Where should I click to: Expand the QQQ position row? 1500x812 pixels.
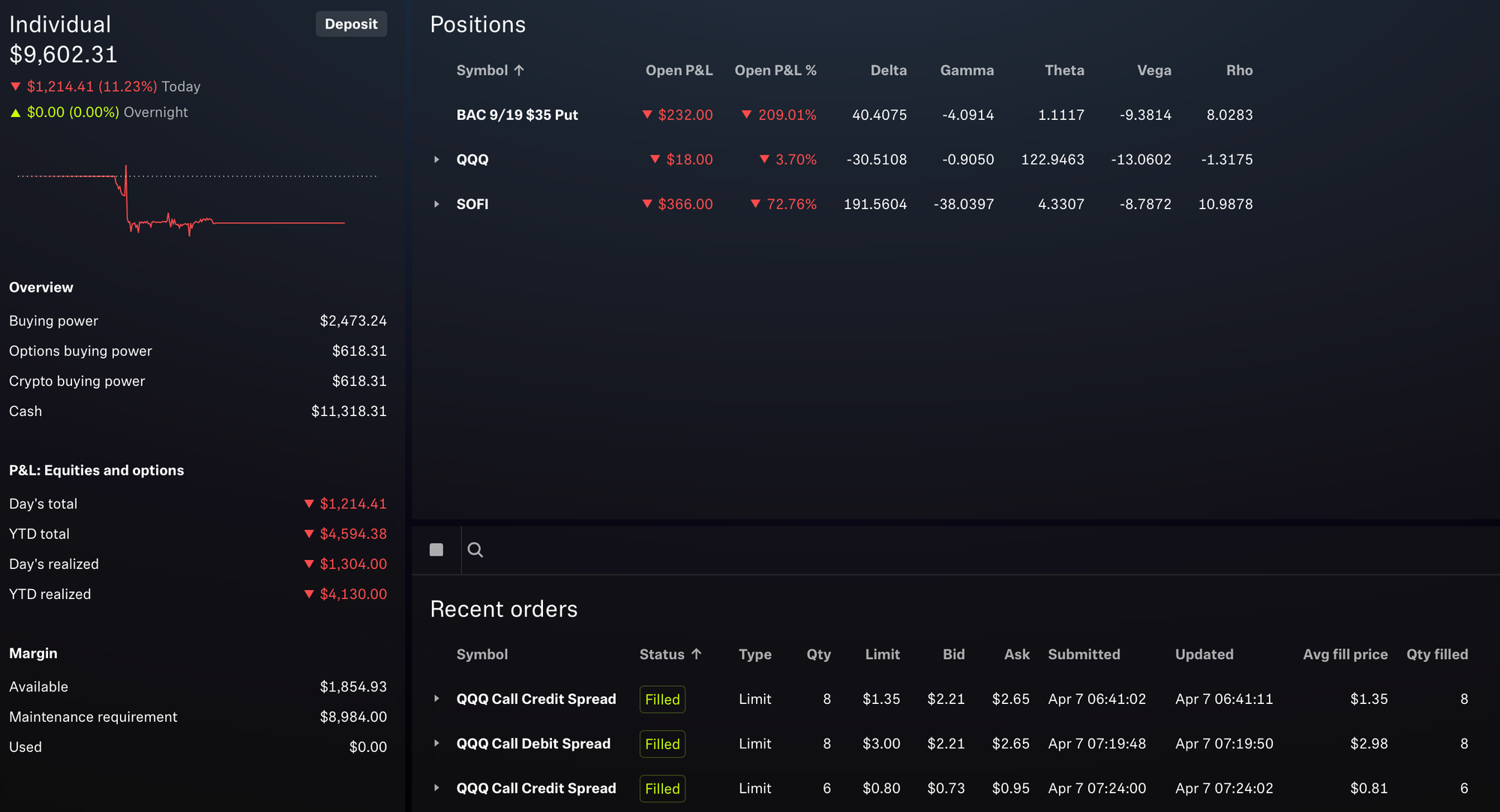point(436,160)
